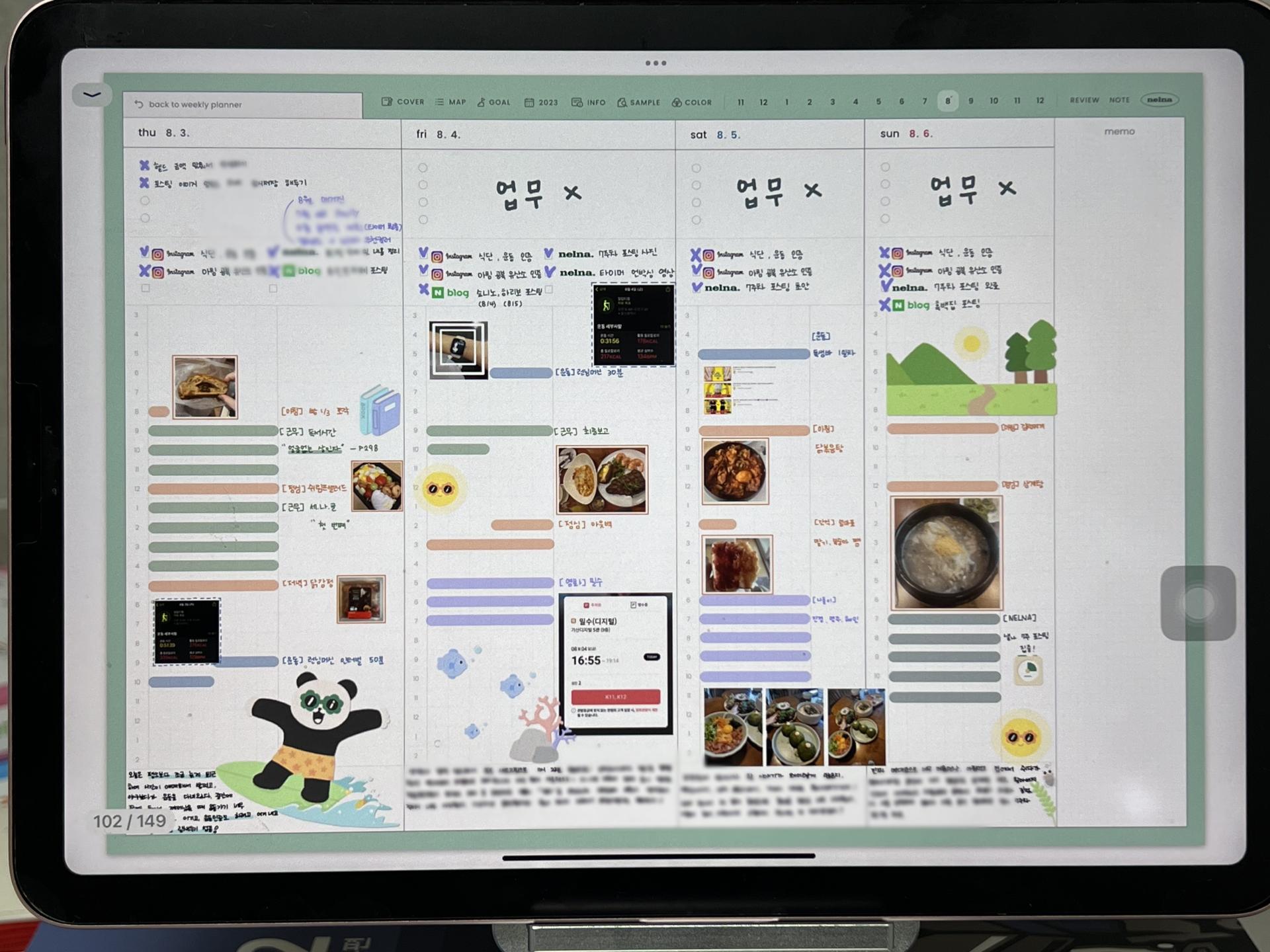Tap the movie ticket 16:55 screenshot
Screen dimensions: 1270x952
coord(616,663)
